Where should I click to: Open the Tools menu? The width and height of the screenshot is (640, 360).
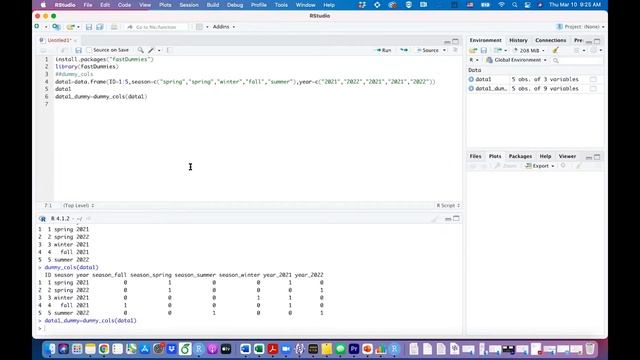click(281, 5)
